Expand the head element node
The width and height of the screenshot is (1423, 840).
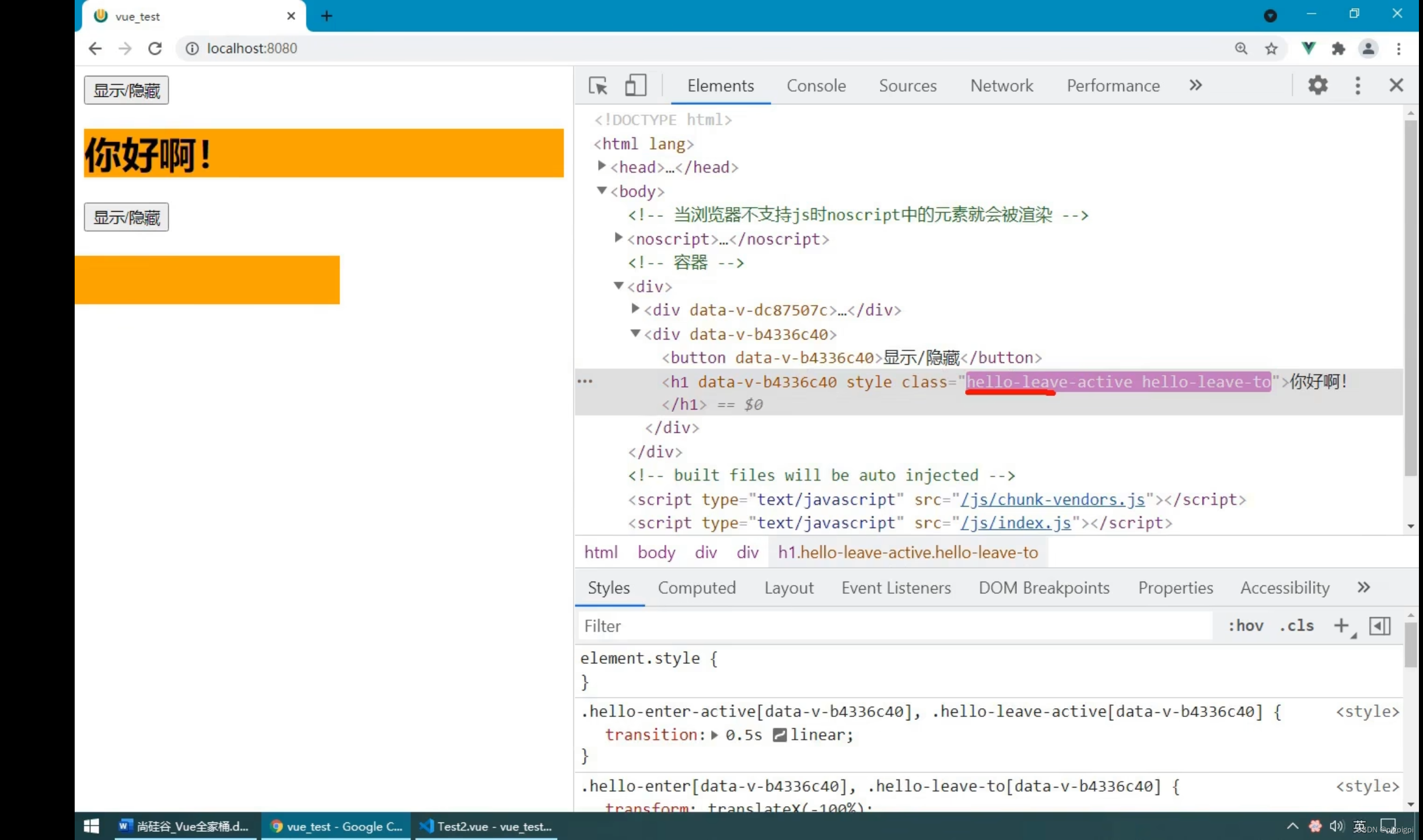(601, 167)
